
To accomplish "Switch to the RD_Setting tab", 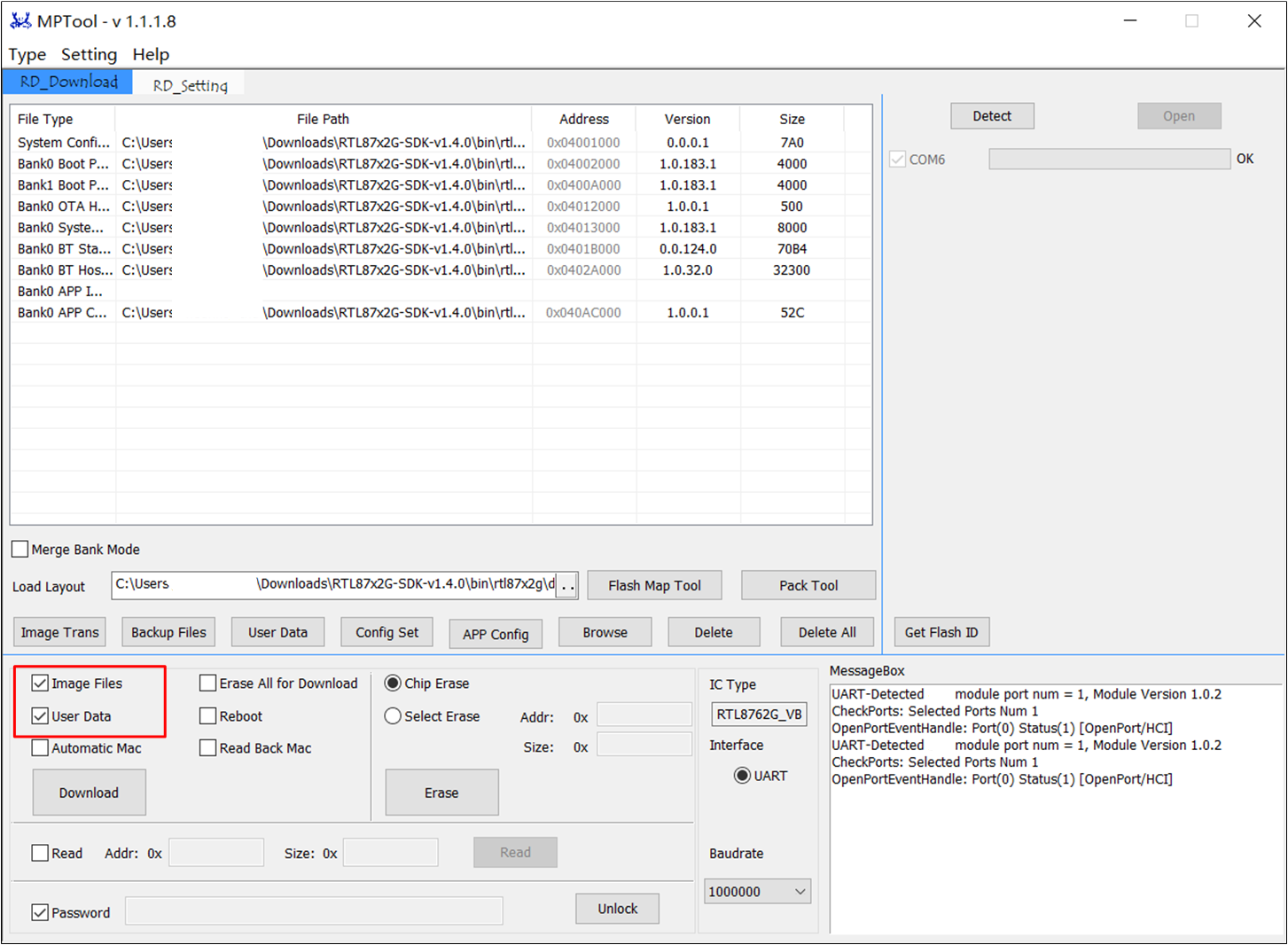I will pyautogui.click(x=190, y=85).
